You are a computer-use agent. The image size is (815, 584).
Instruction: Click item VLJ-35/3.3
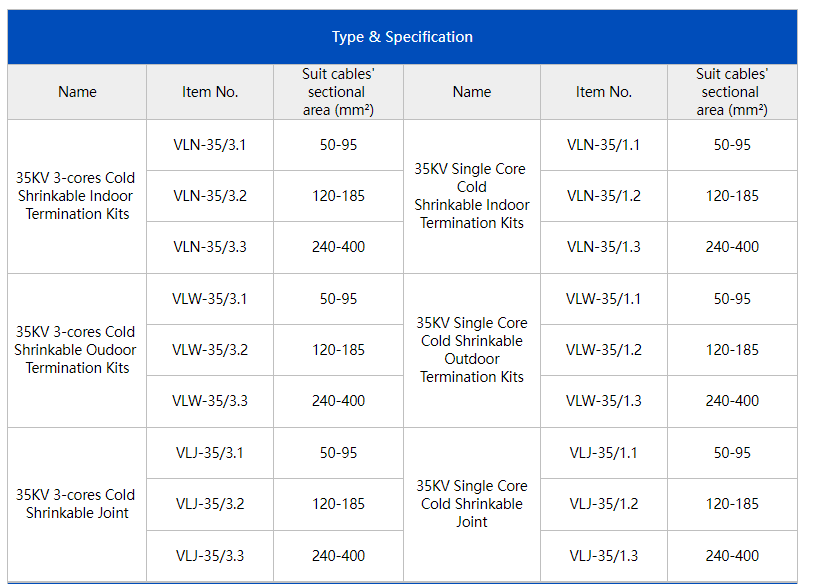[209, 556]
